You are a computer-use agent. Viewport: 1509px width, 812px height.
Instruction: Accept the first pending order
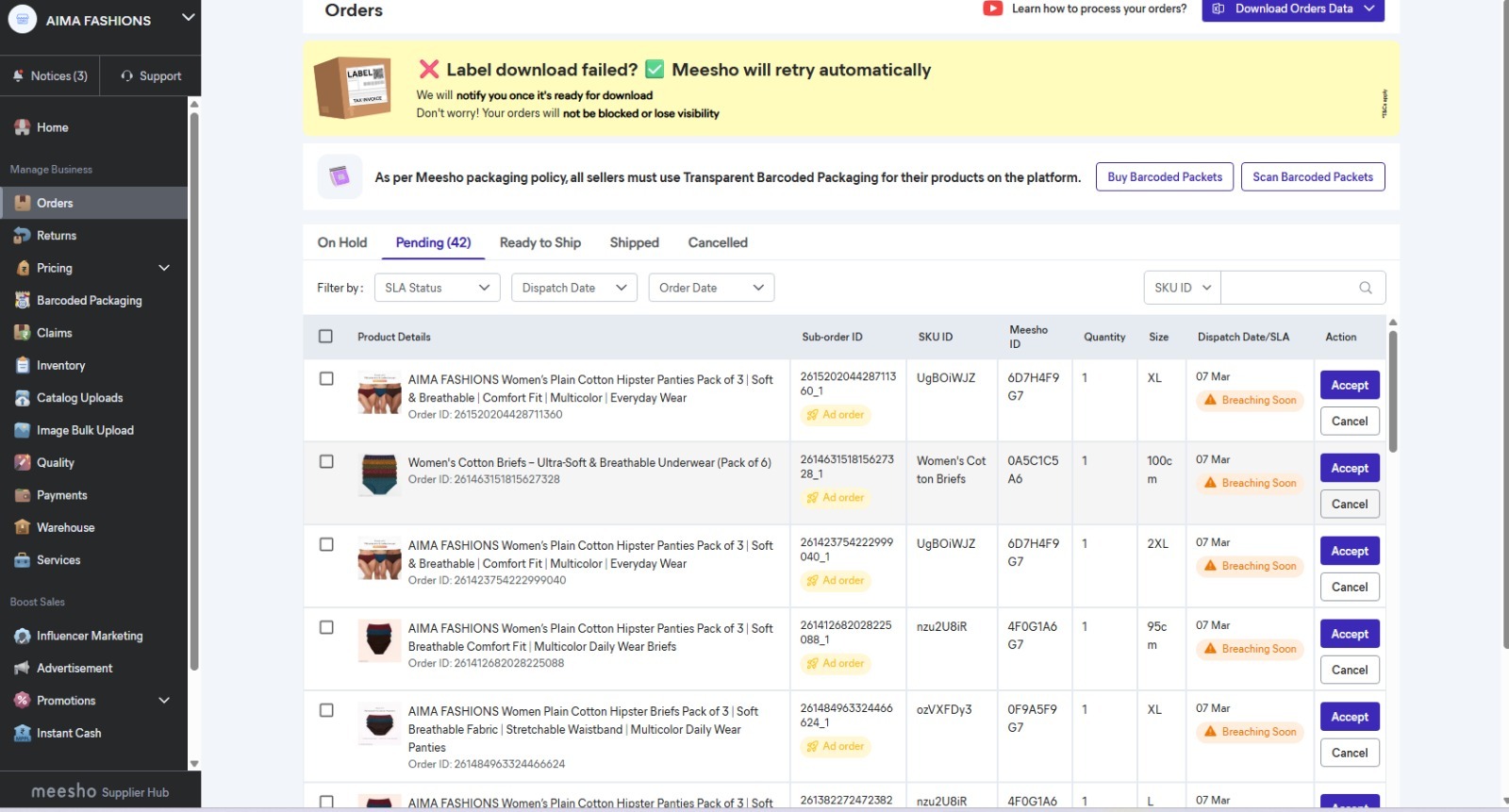pyautogui.click(x=1349, y=386)
